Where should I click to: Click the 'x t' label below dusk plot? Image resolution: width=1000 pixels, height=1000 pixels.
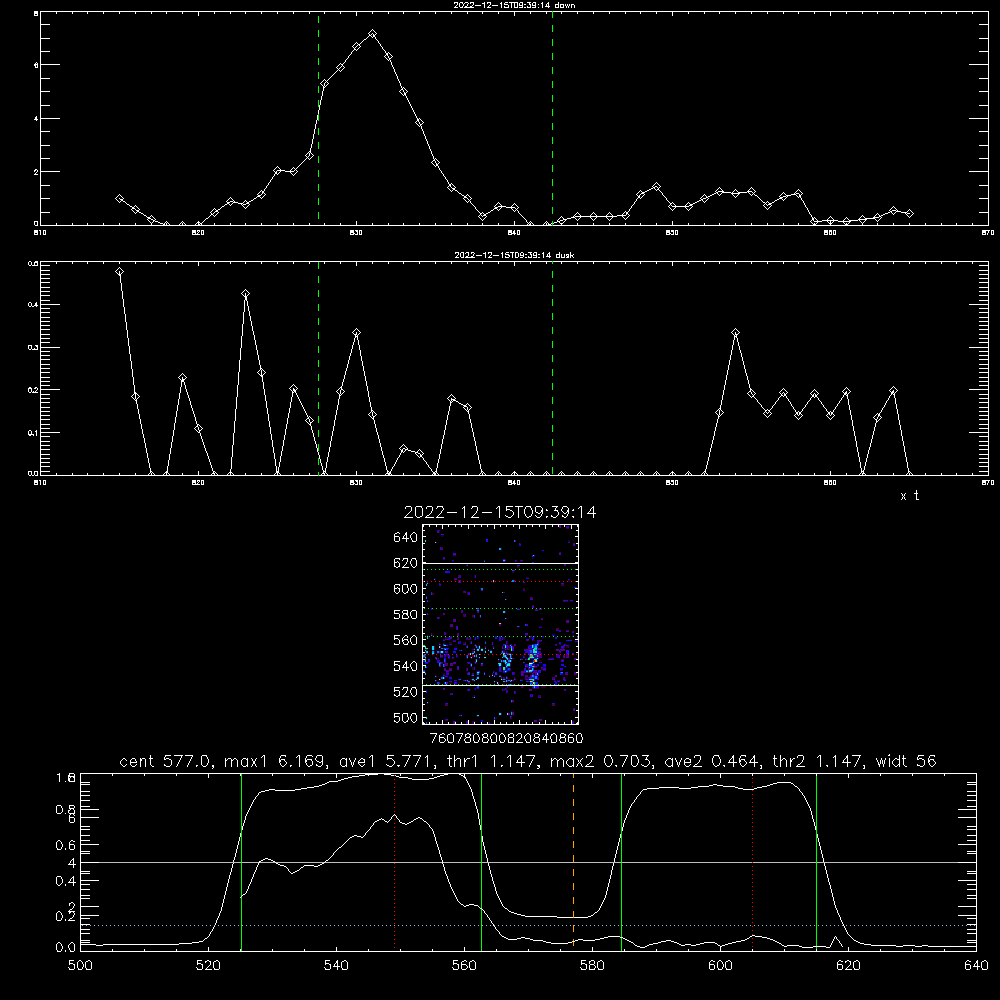(909, 496)
